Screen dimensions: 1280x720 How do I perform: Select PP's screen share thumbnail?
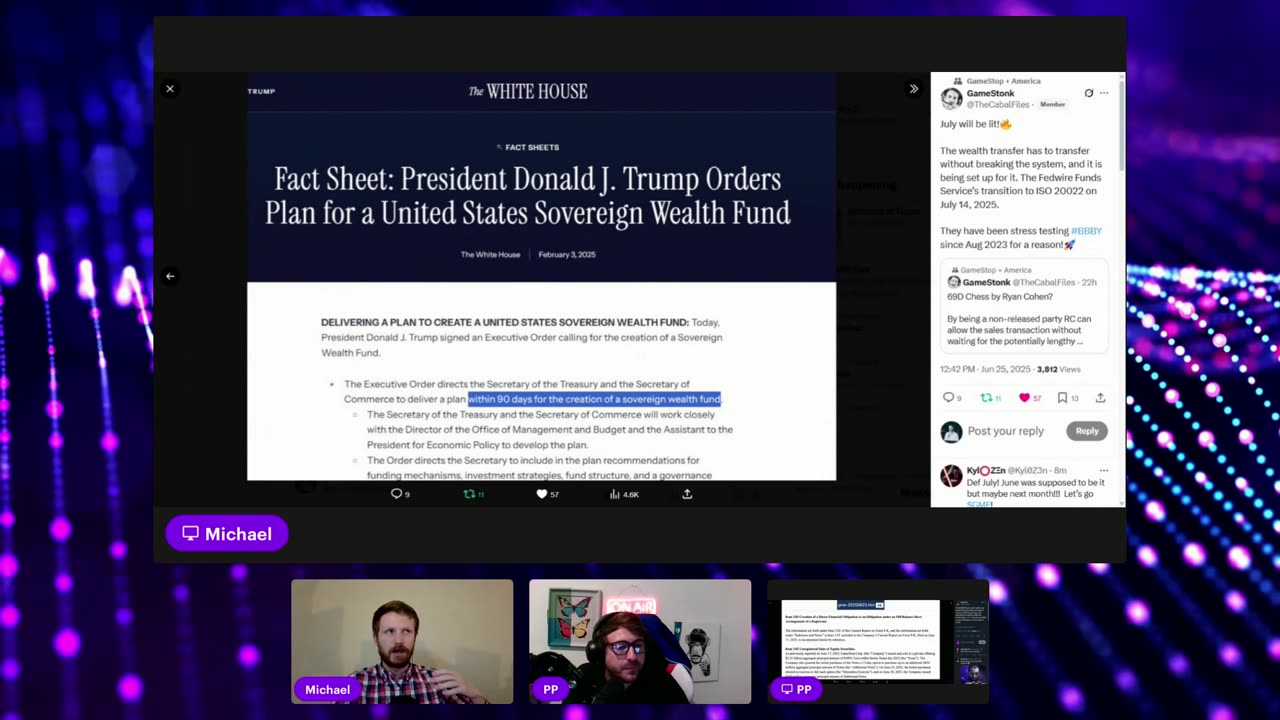click(878, 641)
